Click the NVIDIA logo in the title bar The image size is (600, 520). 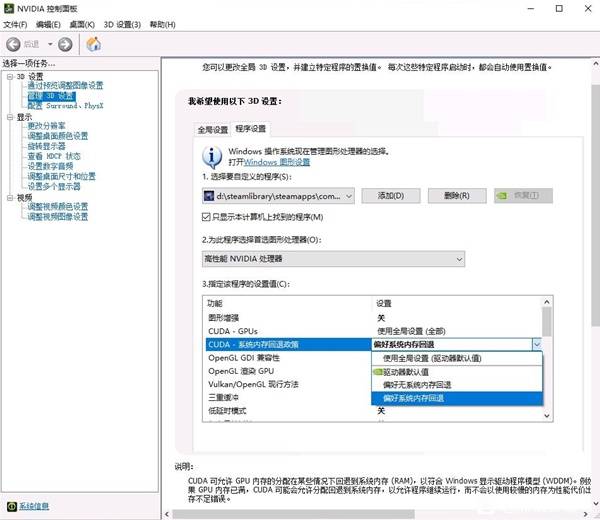(x=10, y=7)
